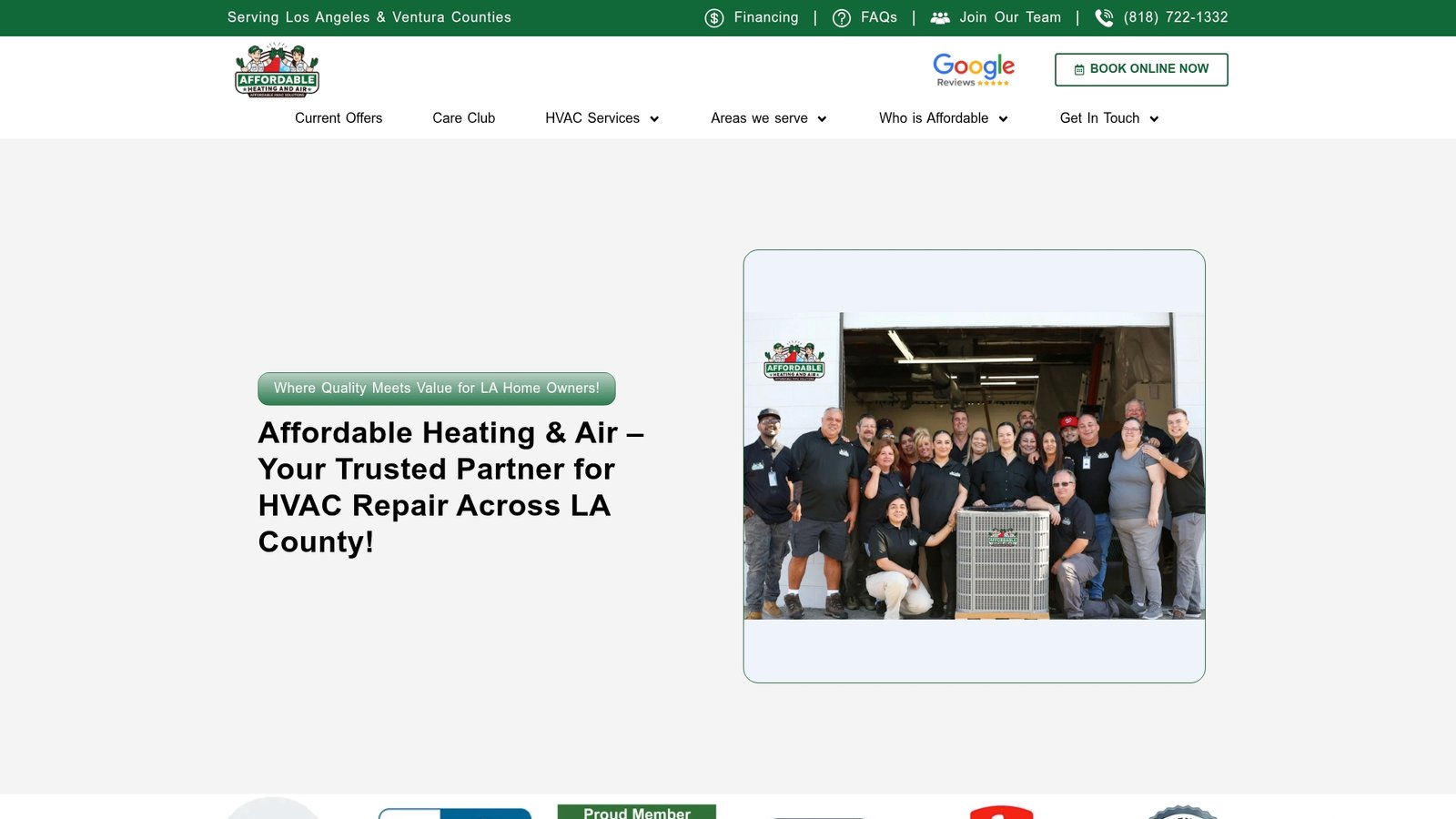This screenshot has width=1456, height=819.
Task: Click the calendar icon in Book Online button
Action: point(1079,69)
